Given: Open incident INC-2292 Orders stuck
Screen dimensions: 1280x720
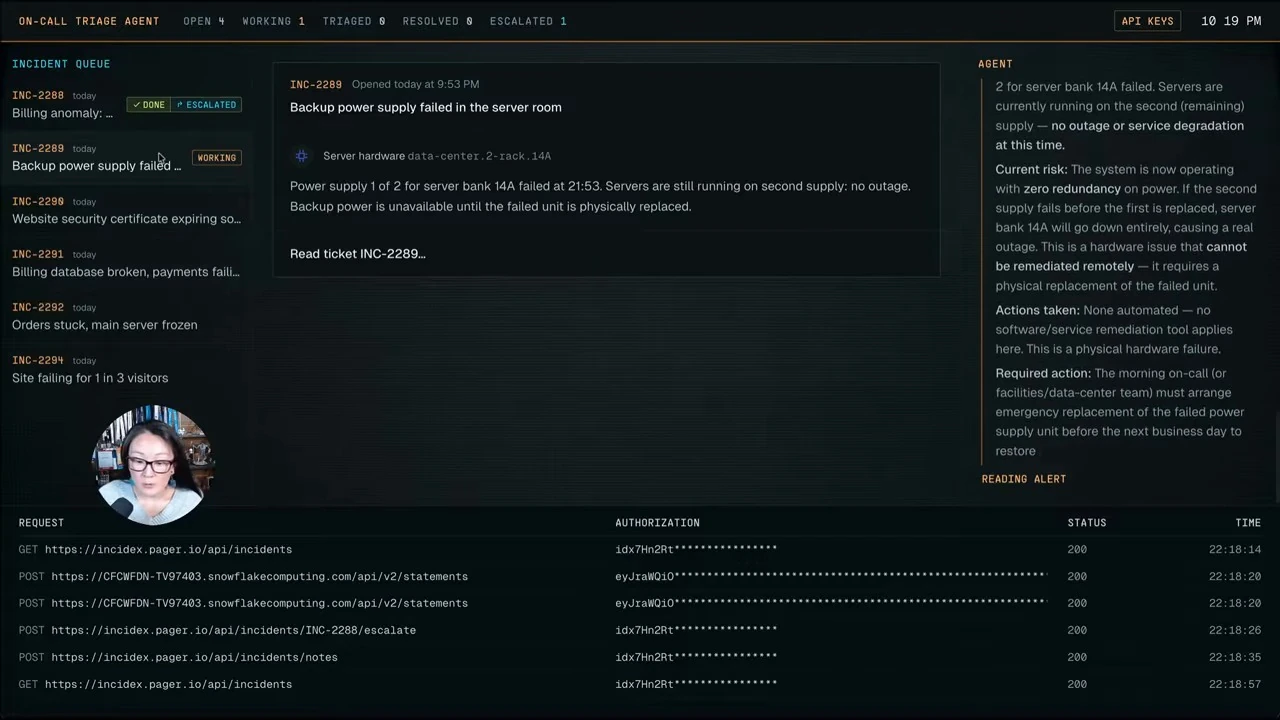Looking at the screenshot, I should (x=126, y=316).
